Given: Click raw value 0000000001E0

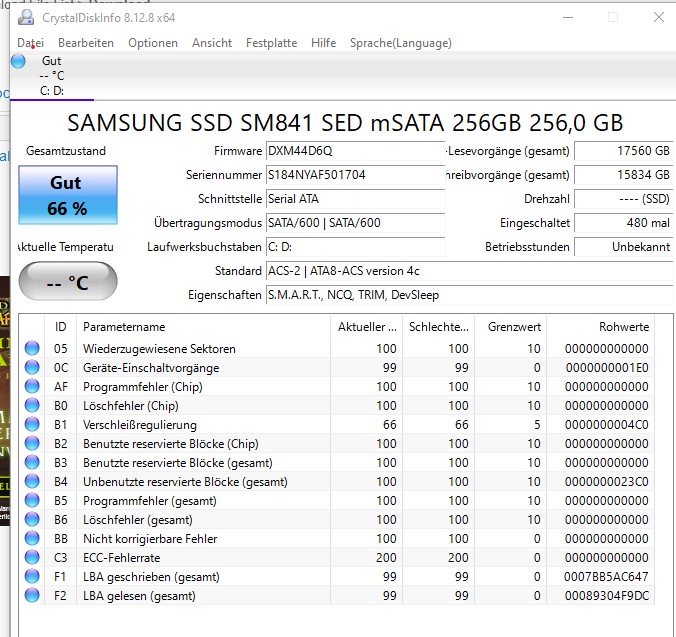Looking at the screenshot, I should click(607, 368).
